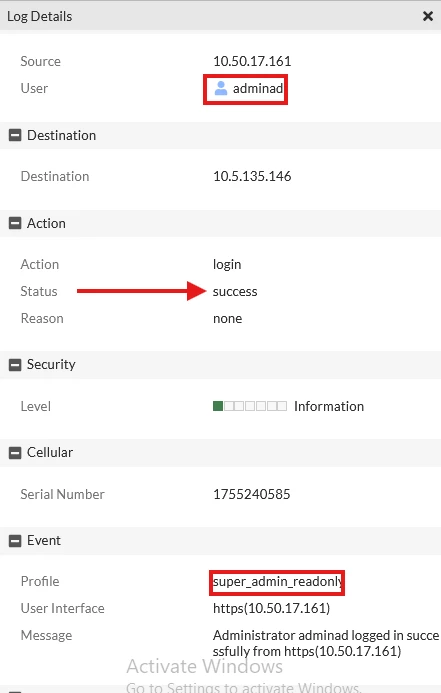This screenshot has width=441, height=693.
Task: Collapse the Security section
Action: 15,365
